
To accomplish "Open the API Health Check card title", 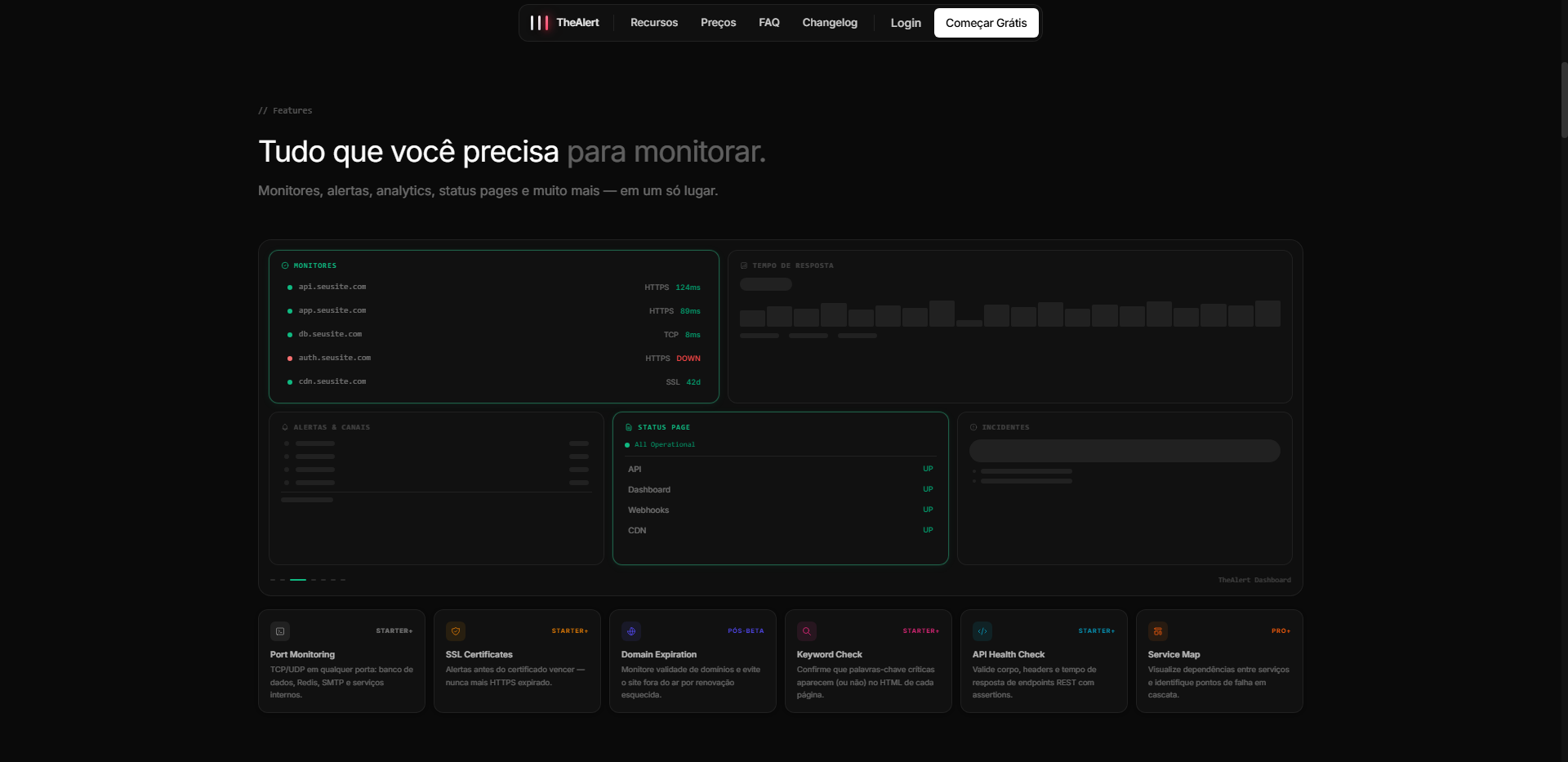I will pos(1008,654).
